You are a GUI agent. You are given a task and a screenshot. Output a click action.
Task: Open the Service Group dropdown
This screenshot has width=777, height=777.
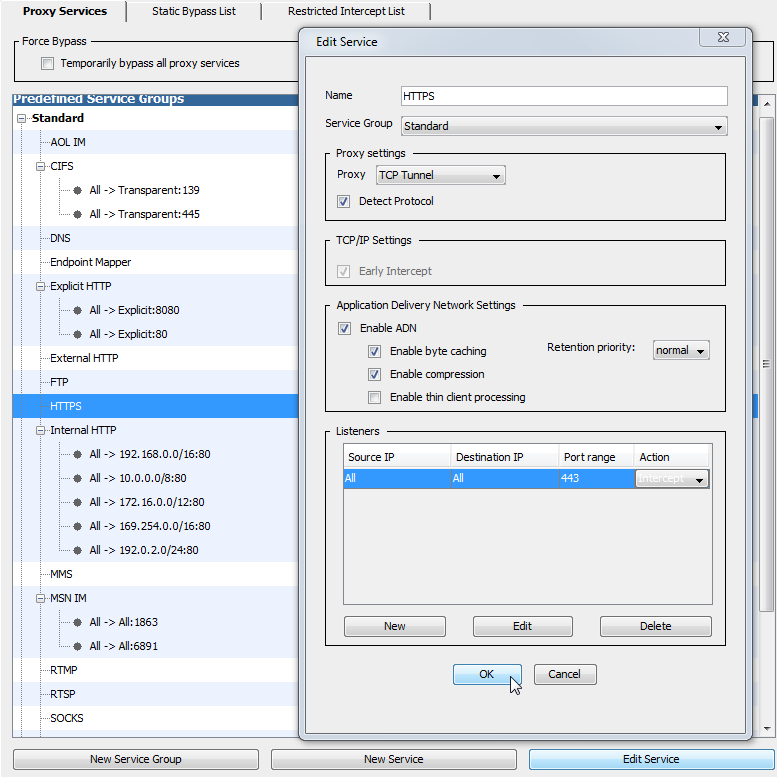[564, 126]
